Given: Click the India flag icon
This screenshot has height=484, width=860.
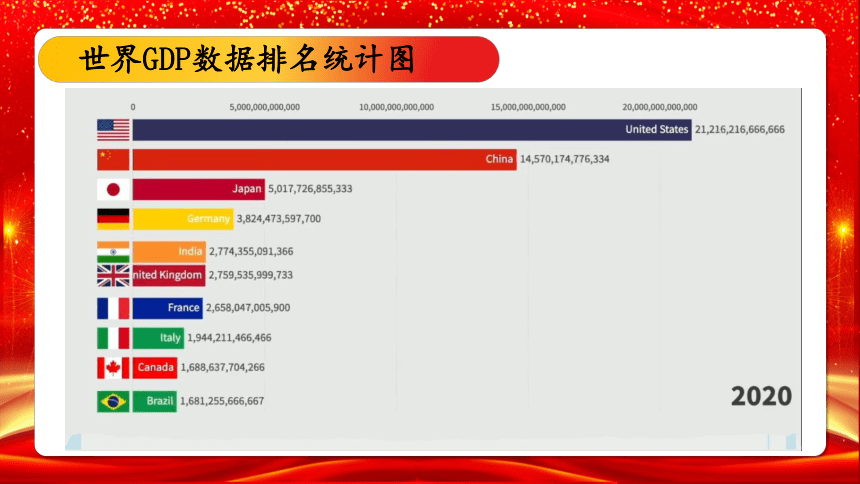Looking at the screenshot, I should pos(114,252).
